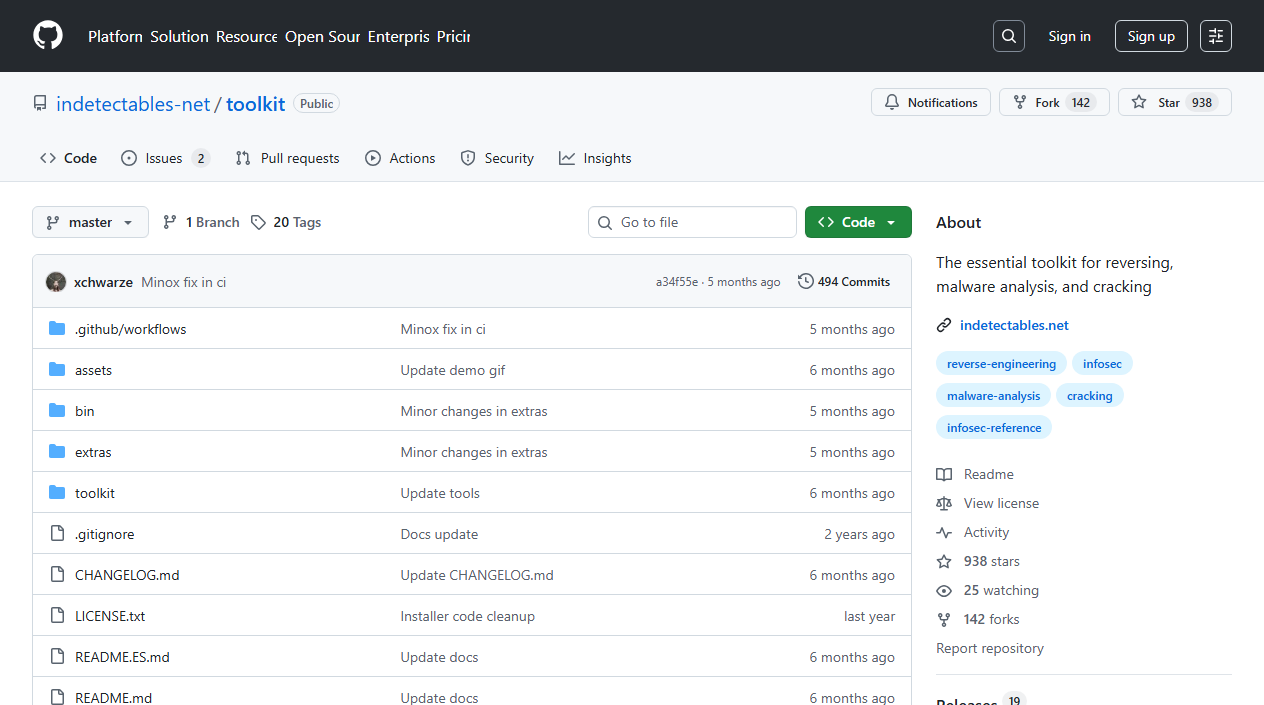Open the master branch dropdown

pos(90,222)
